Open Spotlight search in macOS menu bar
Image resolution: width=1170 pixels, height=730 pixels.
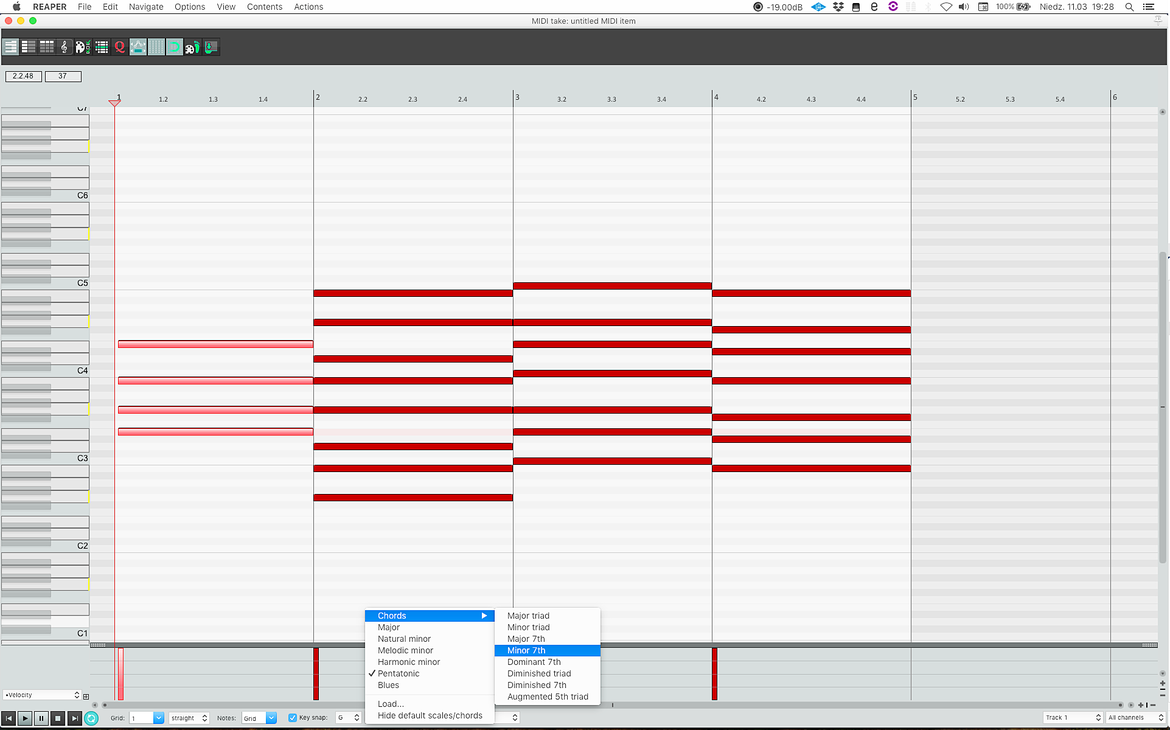pos(1130,7)
